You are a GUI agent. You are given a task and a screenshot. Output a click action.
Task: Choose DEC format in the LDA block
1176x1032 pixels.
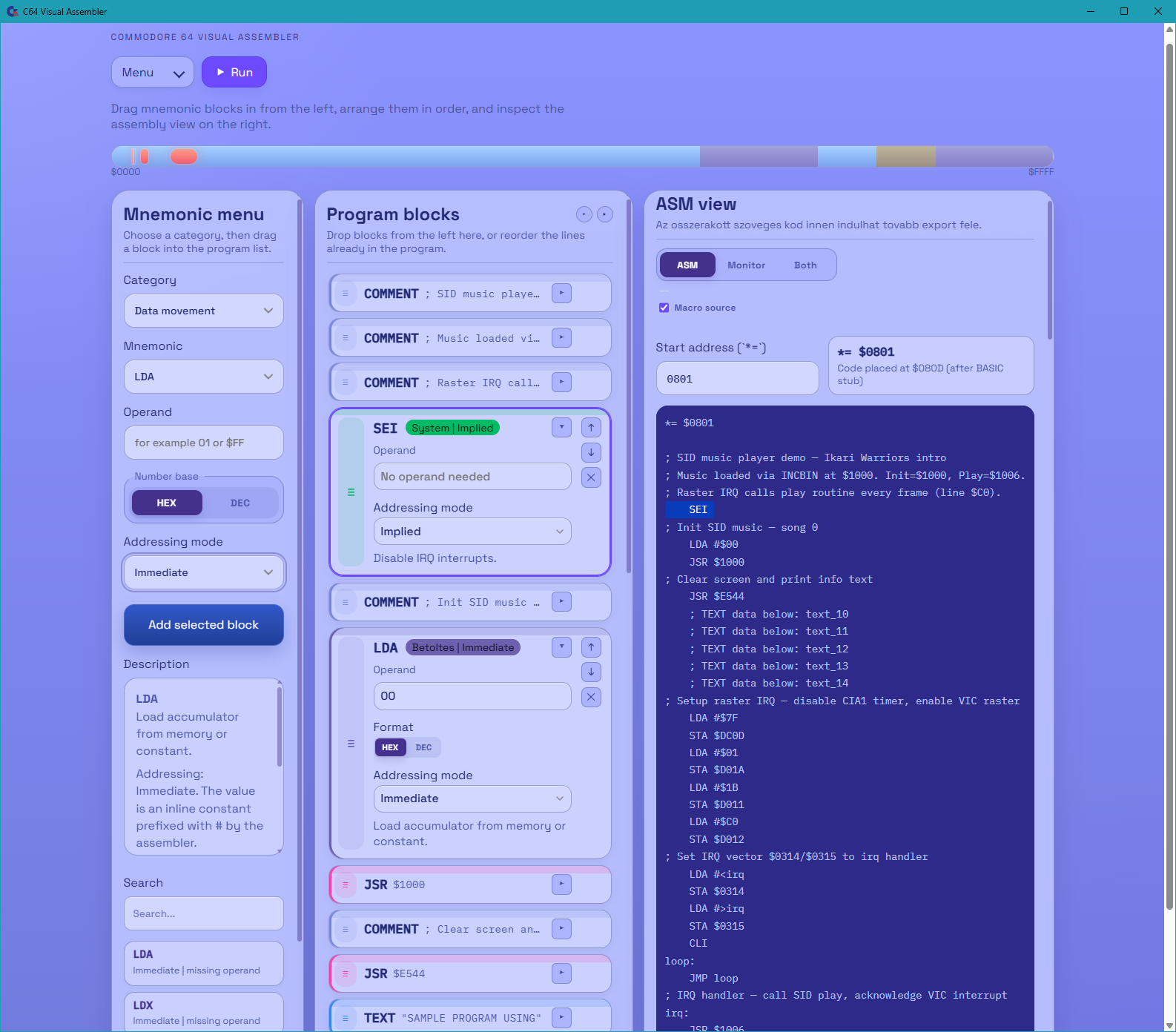[423, 747]
